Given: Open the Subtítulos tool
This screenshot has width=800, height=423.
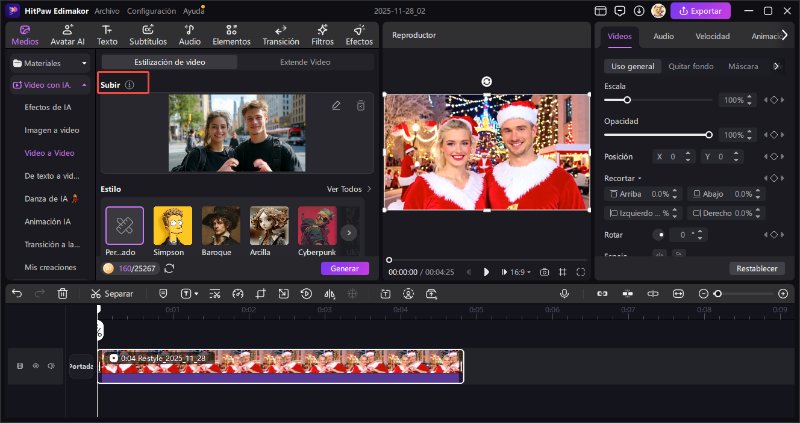Looking at the screenshot, I should [x=148, y=35].
